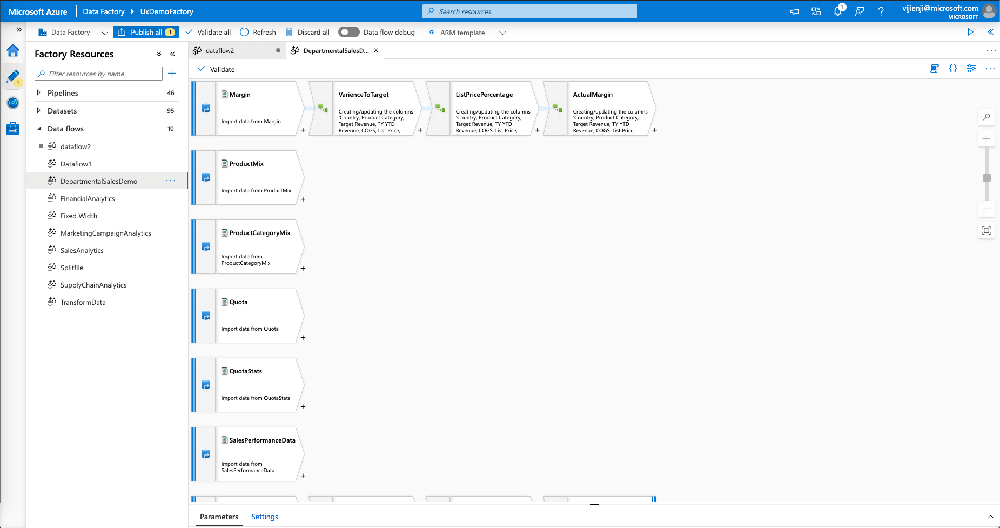Open the data flow script icon
The height and width of the screenshot is (528, 1000).
point(934,68)
